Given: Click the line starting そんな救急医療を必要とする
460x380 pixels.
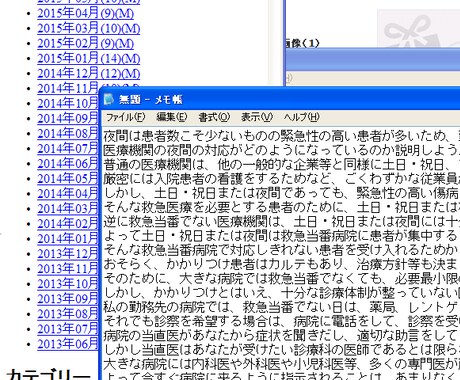Looking at the screenshot, I should click(x=281, y=207).
